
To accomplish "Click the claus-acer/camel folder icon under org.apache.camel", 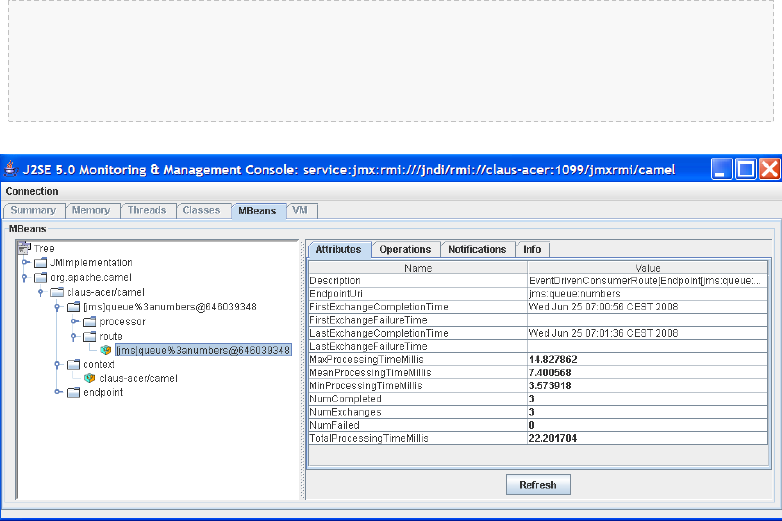I will [x=57, y=292].
